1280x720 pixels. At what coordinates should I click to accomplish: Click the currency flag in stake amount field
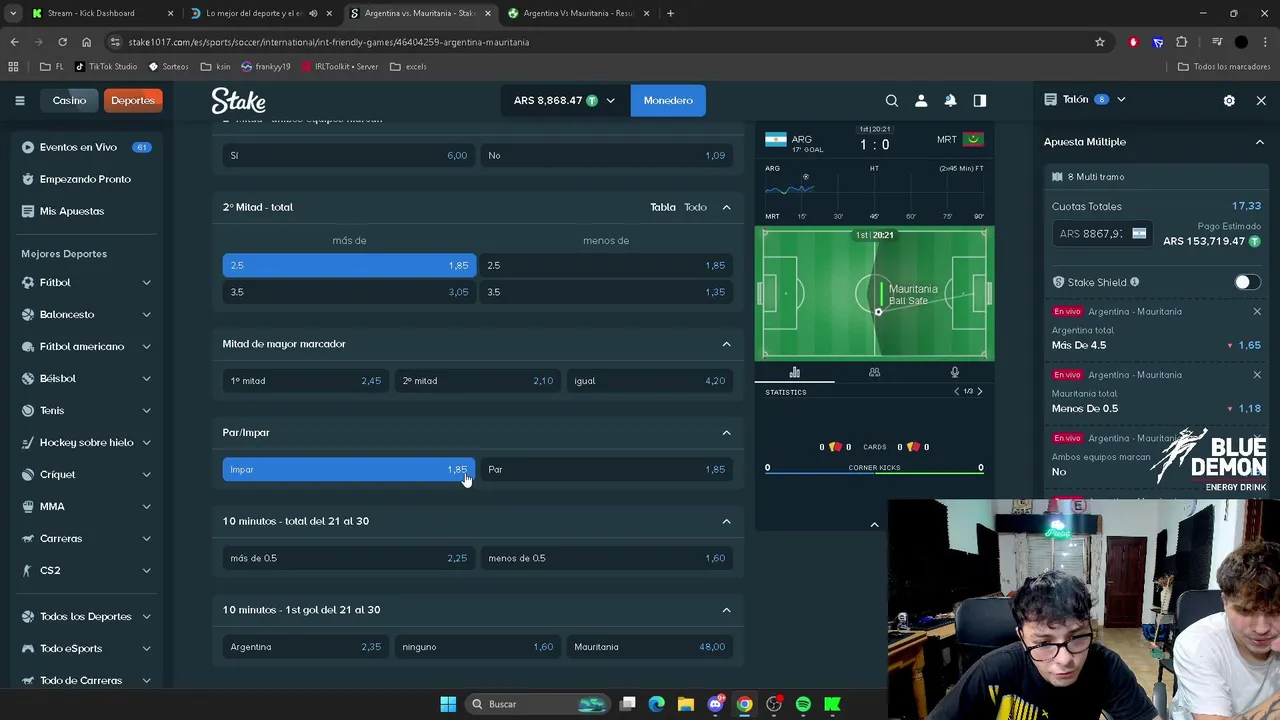pyautogui.click(x=1139, y=233)
